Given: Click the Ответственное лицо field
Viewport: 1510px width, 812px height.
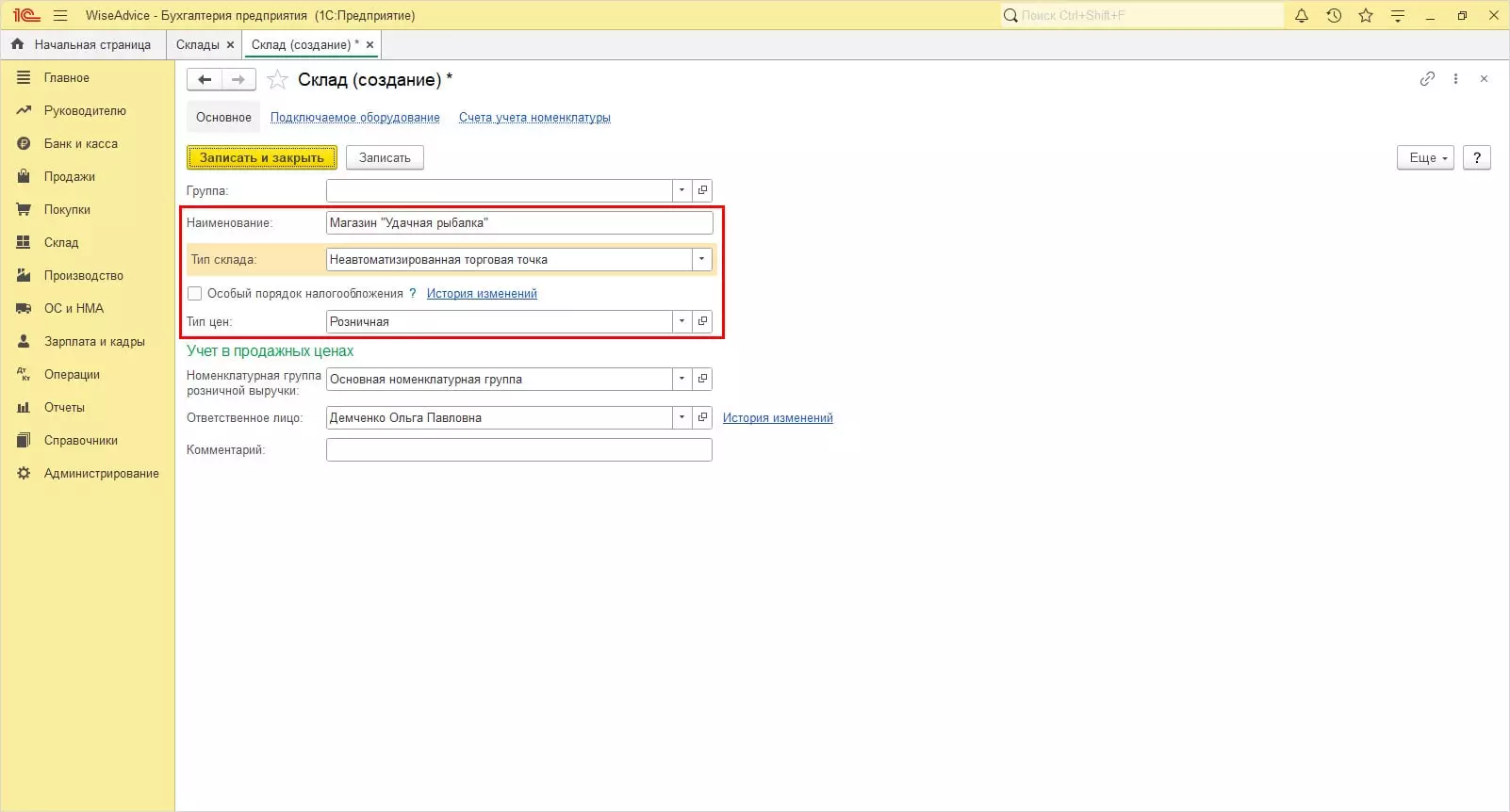Looking at the screenshot, I should pos(500,417).
